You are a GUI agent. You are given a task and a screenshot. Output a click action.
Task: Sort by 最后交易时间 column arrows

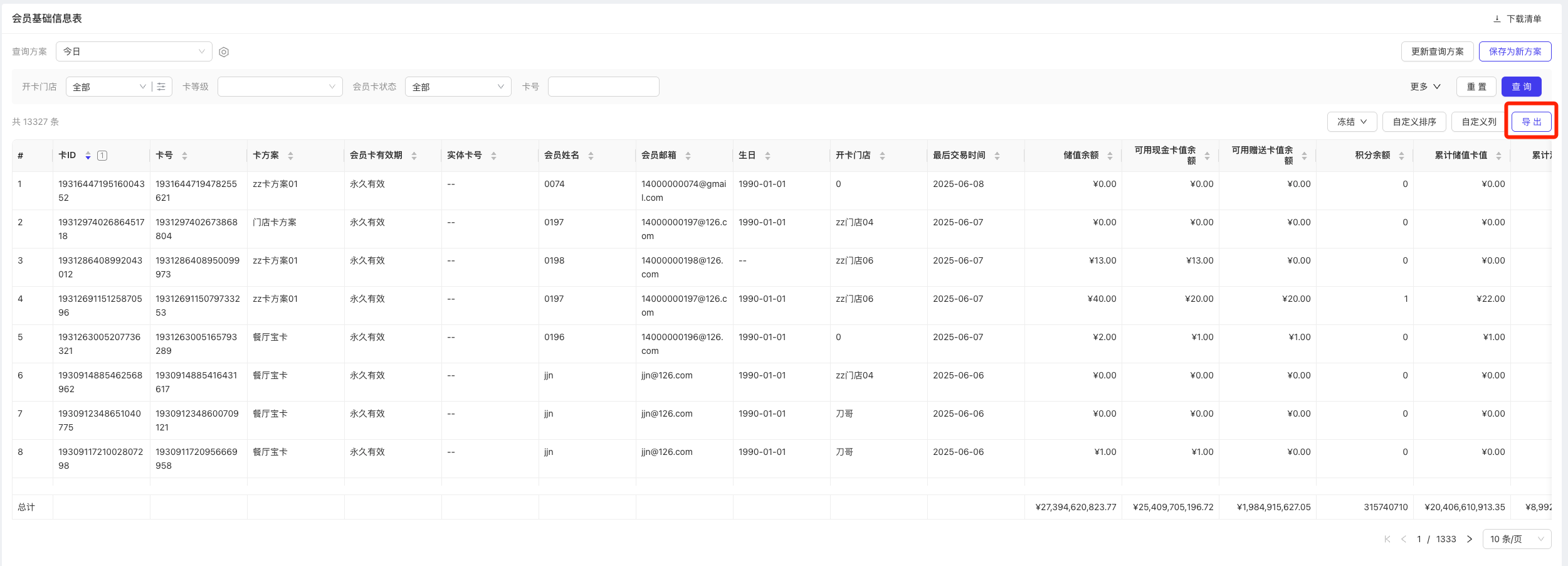point(997,156)
